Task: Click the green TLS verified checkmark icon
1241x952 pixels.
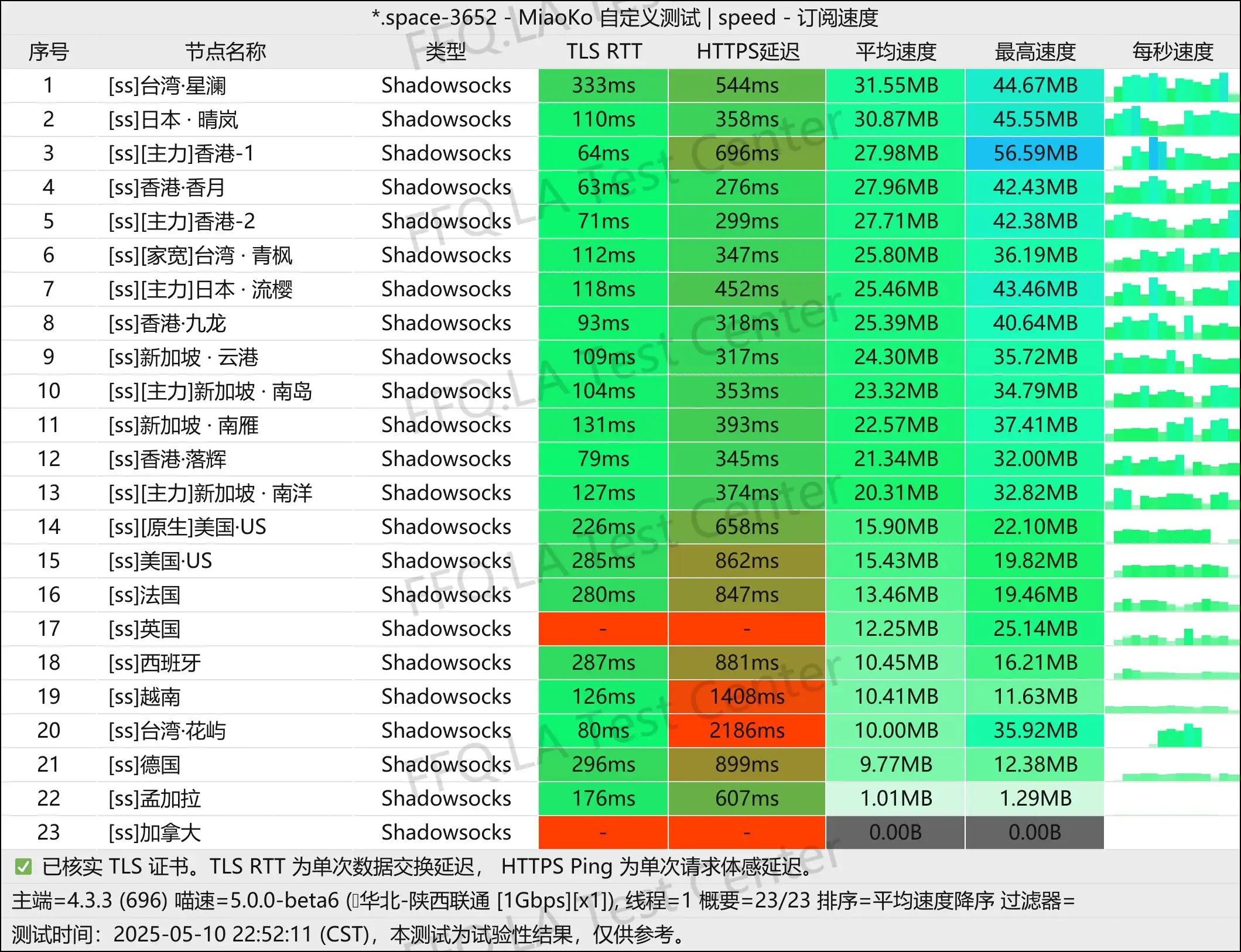Action: point(23,867)
